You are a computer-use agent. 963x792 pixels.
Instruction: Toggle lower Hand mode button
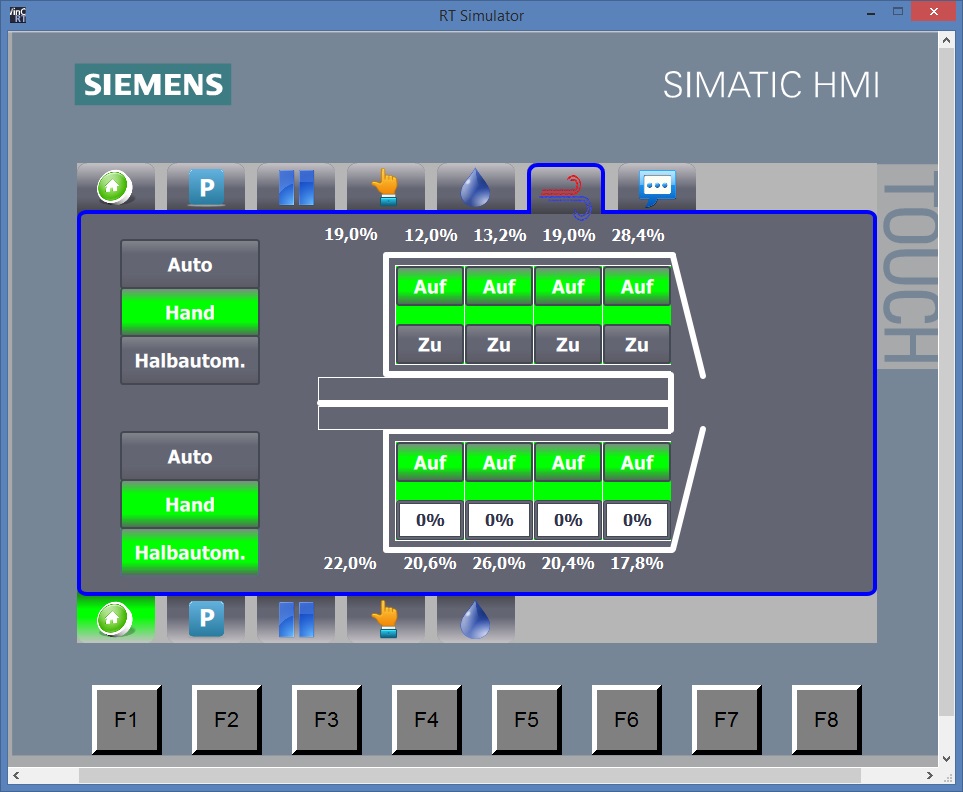click(x=190, y=505)
